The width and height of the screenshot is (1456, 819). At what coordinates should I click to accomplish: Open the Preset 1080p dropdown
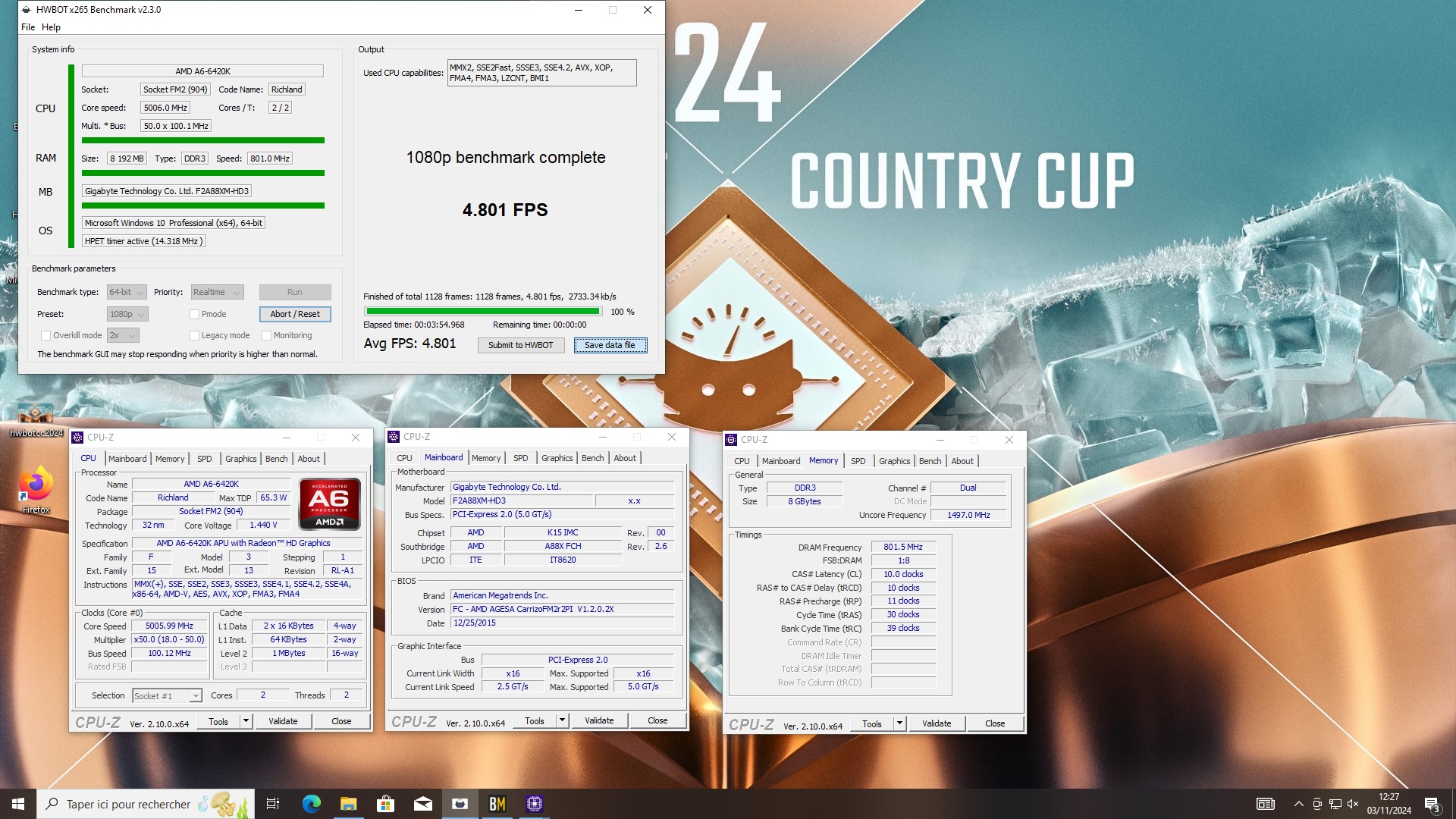click(x=127, y=314)
